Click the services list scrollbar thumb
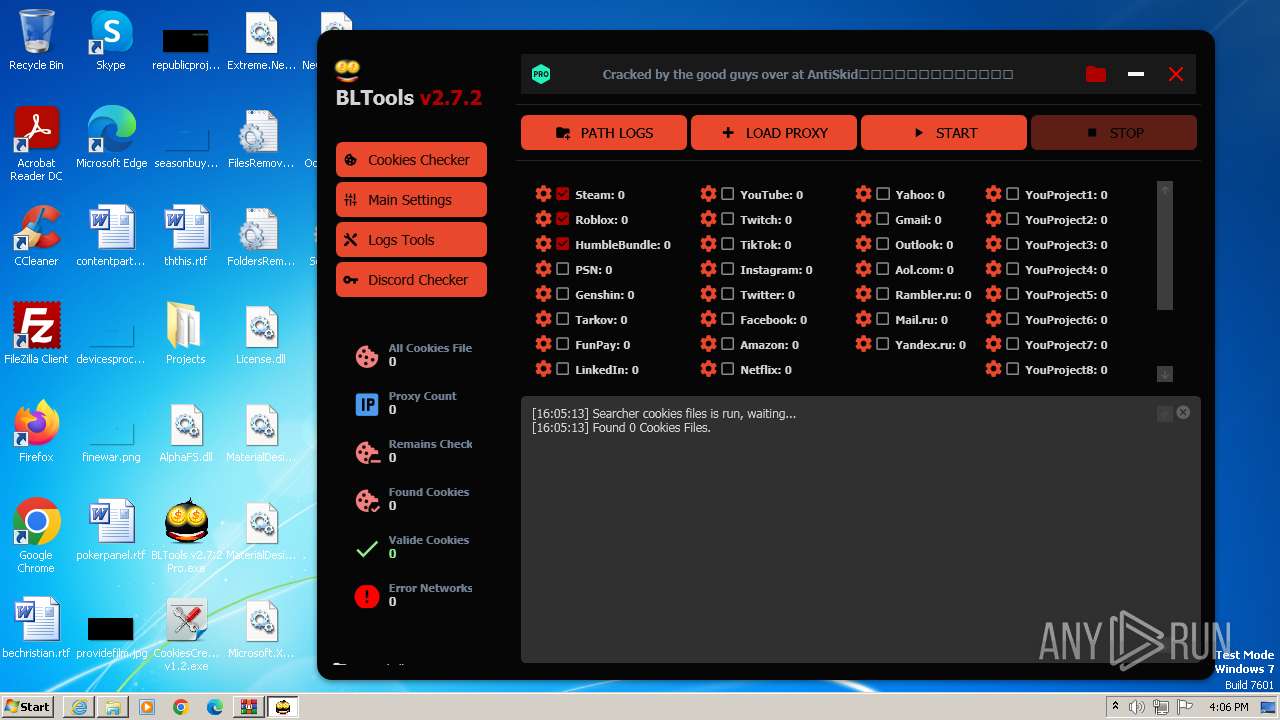This screenshot has width=1280, height=720. point(1165,254)
